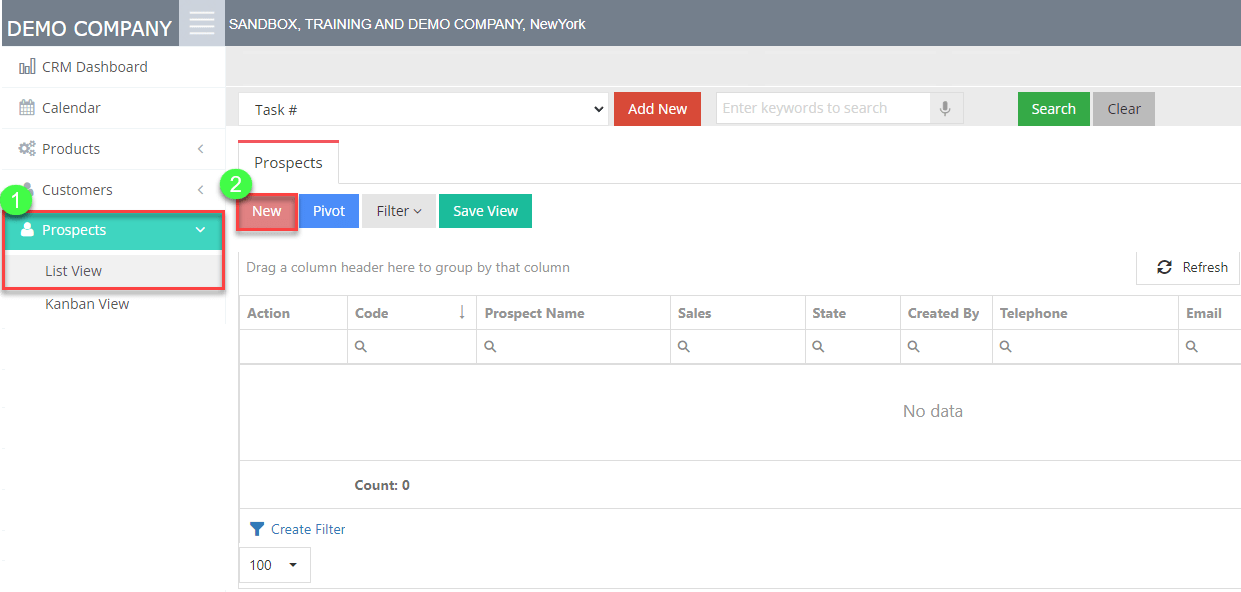Expand the Customers sidebar menu
1241x592 pixels.
200,190
